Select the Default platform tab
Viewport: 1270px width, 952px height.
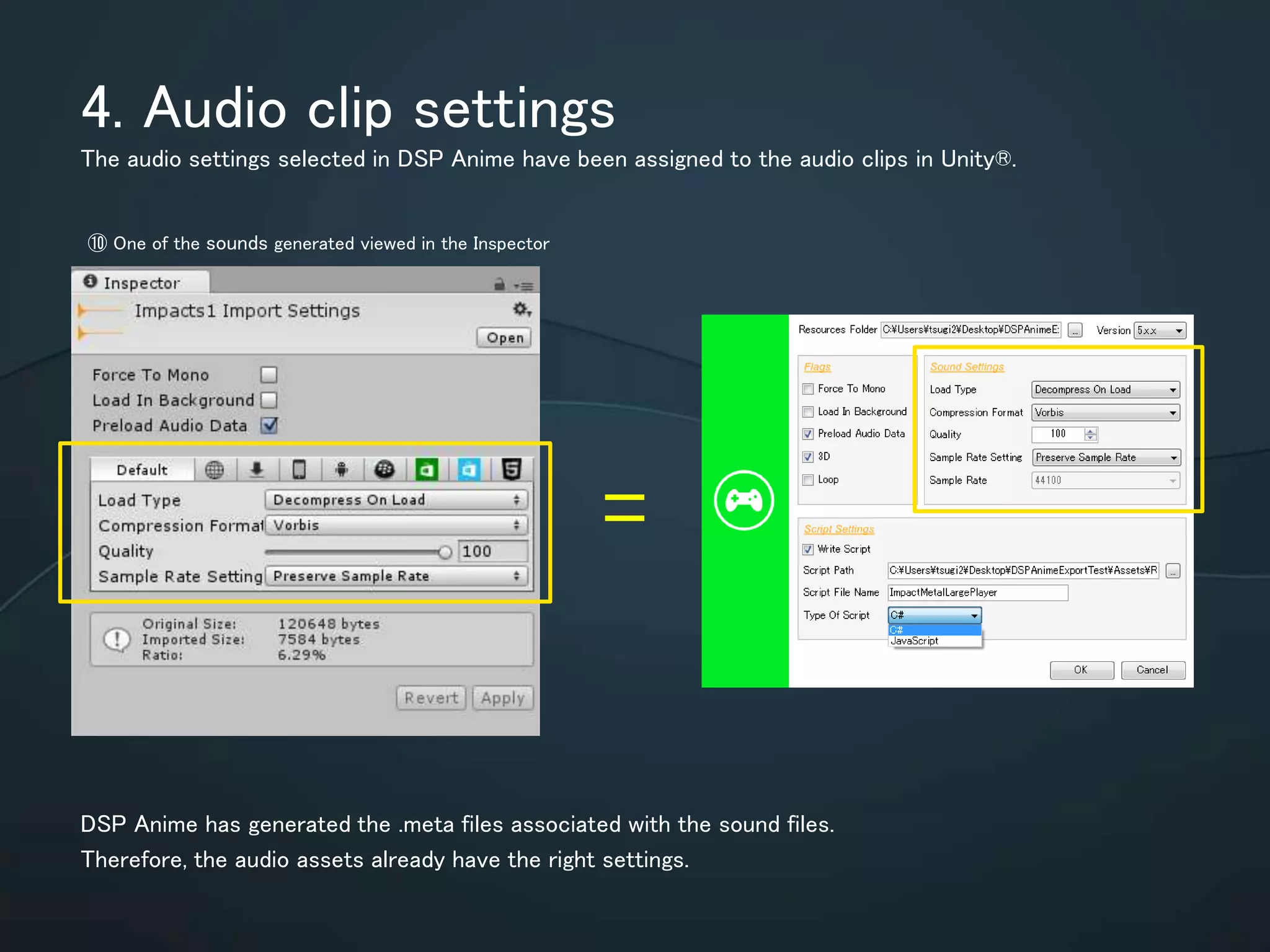click(142, 470)
